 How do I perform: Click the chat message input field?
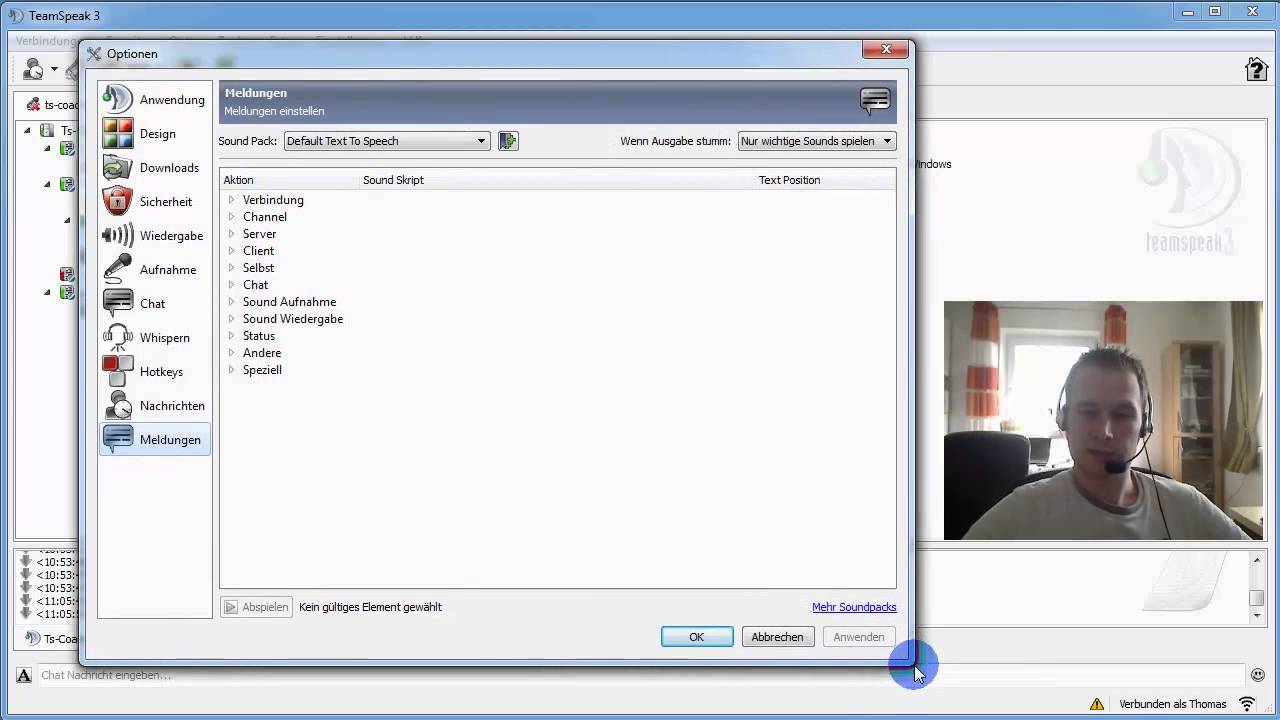click(x=640, y=675)
